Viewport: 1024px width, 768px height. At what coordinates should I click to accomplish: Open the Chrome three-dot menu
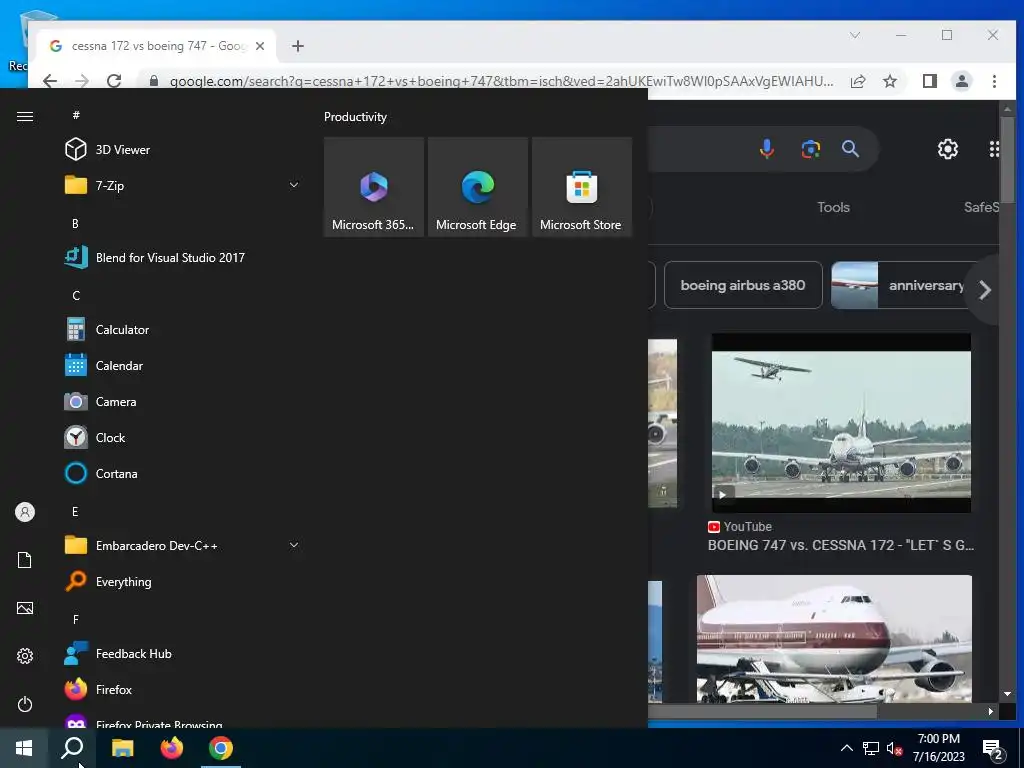(x=994, y=81)
